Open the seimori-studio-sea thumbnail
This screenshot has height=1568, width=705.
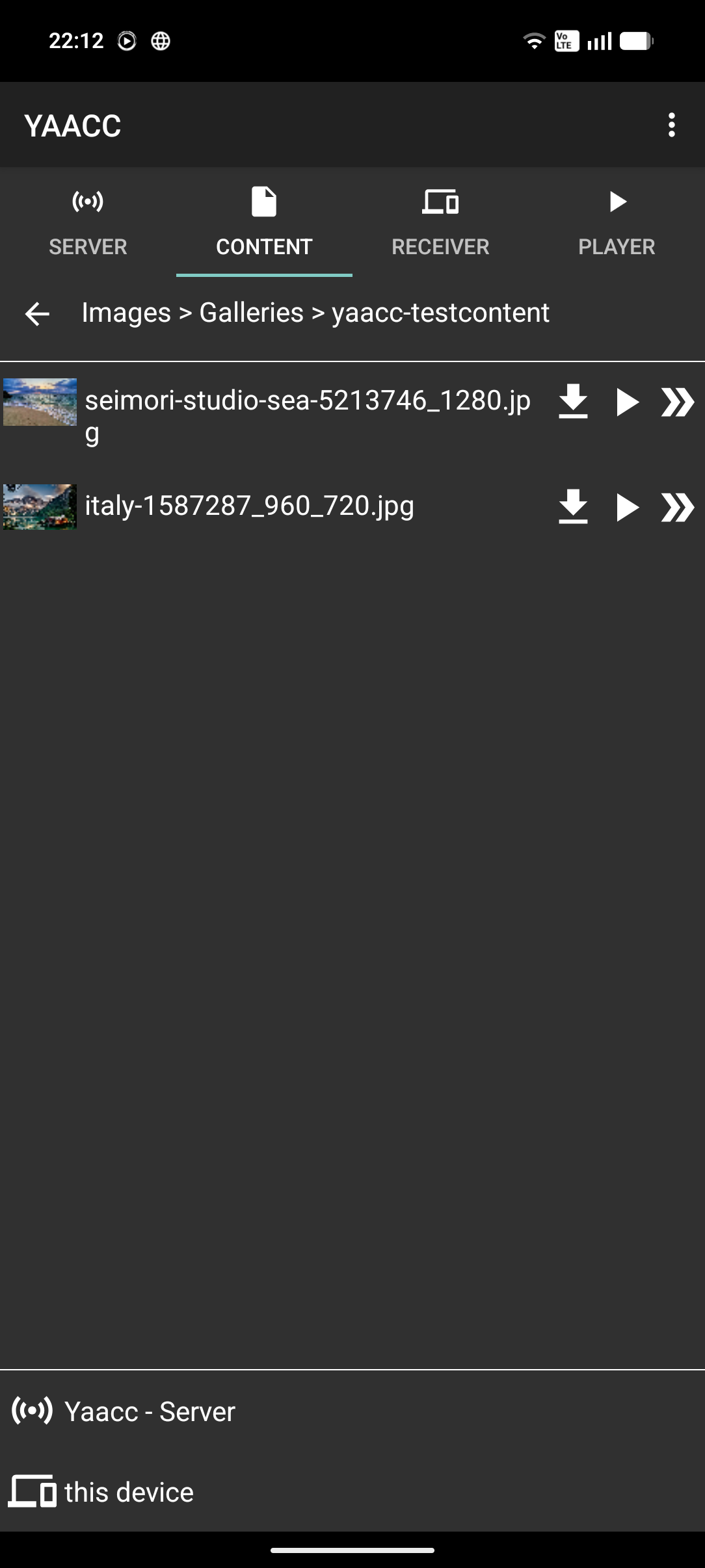(40, 402)
